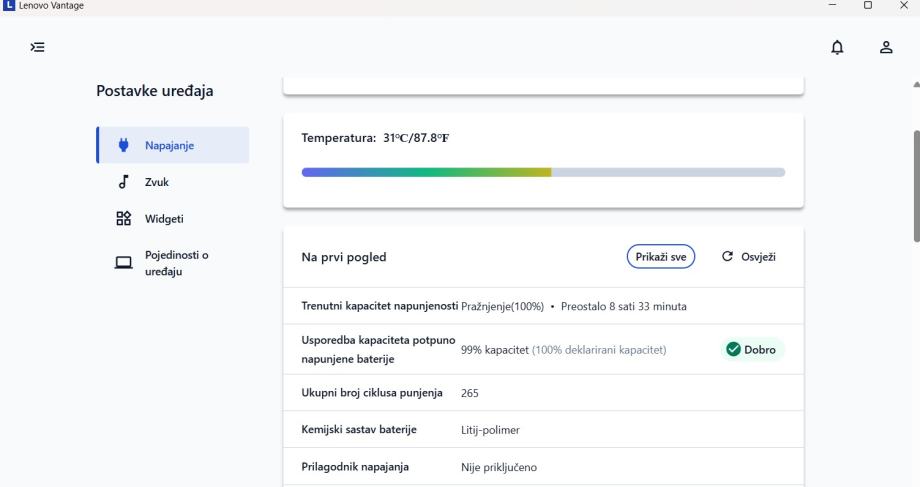Click the Osvježi button label
The height and width of the screenshot is (487, 920).
tap(757, 257)
